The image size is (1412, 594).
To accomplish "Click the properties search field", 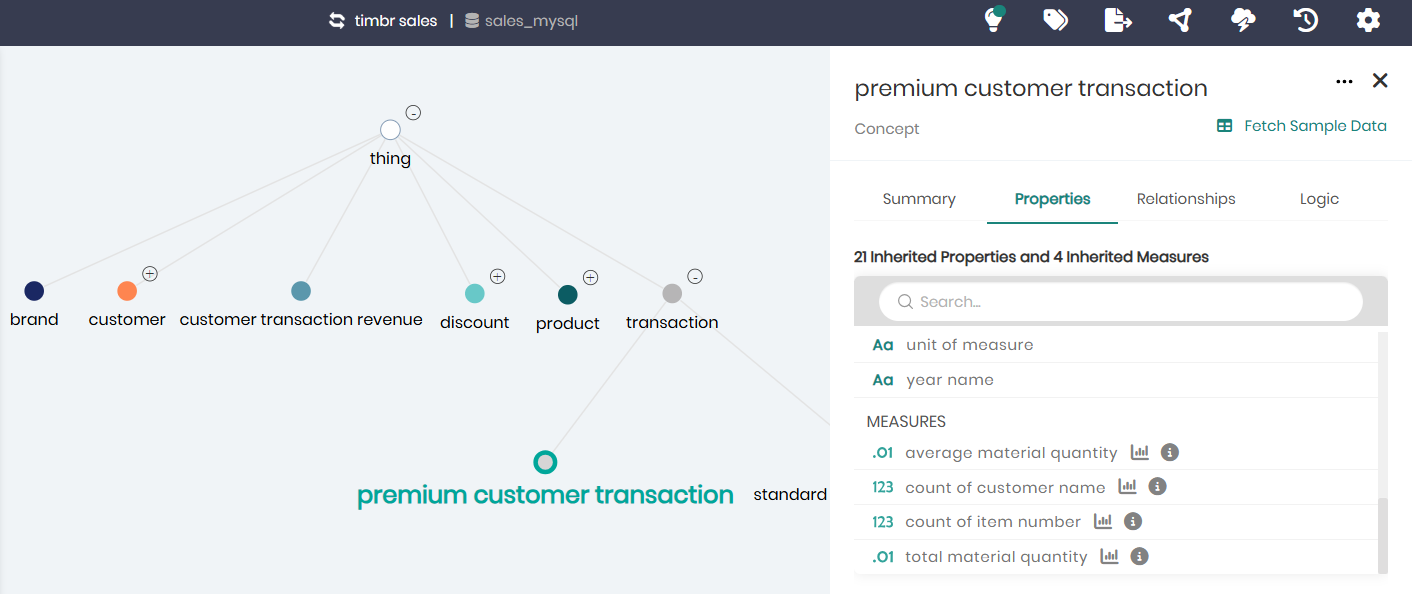I will click(x=1120, y=302).
